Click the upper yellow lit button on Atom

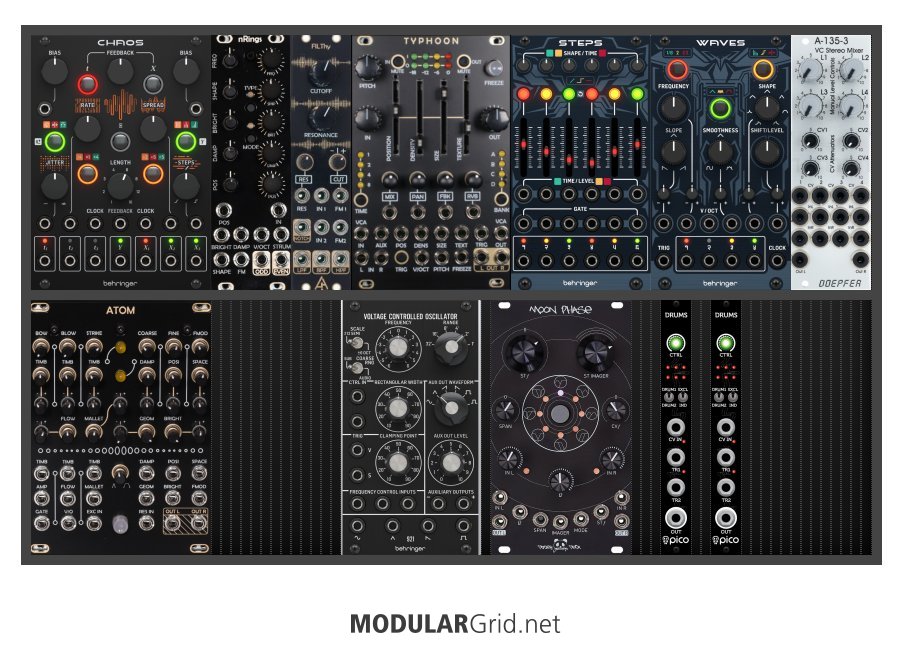[120, 348]
